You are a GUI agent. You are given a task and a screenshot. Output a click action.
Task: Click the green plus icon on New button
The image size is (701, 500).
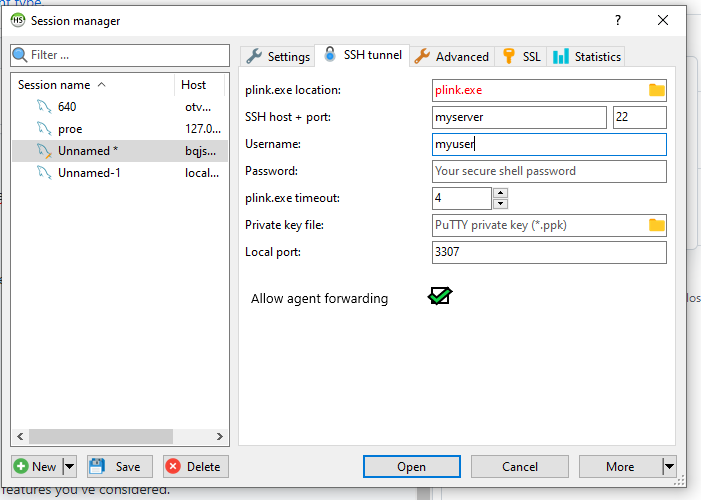[x=21, y=466]
